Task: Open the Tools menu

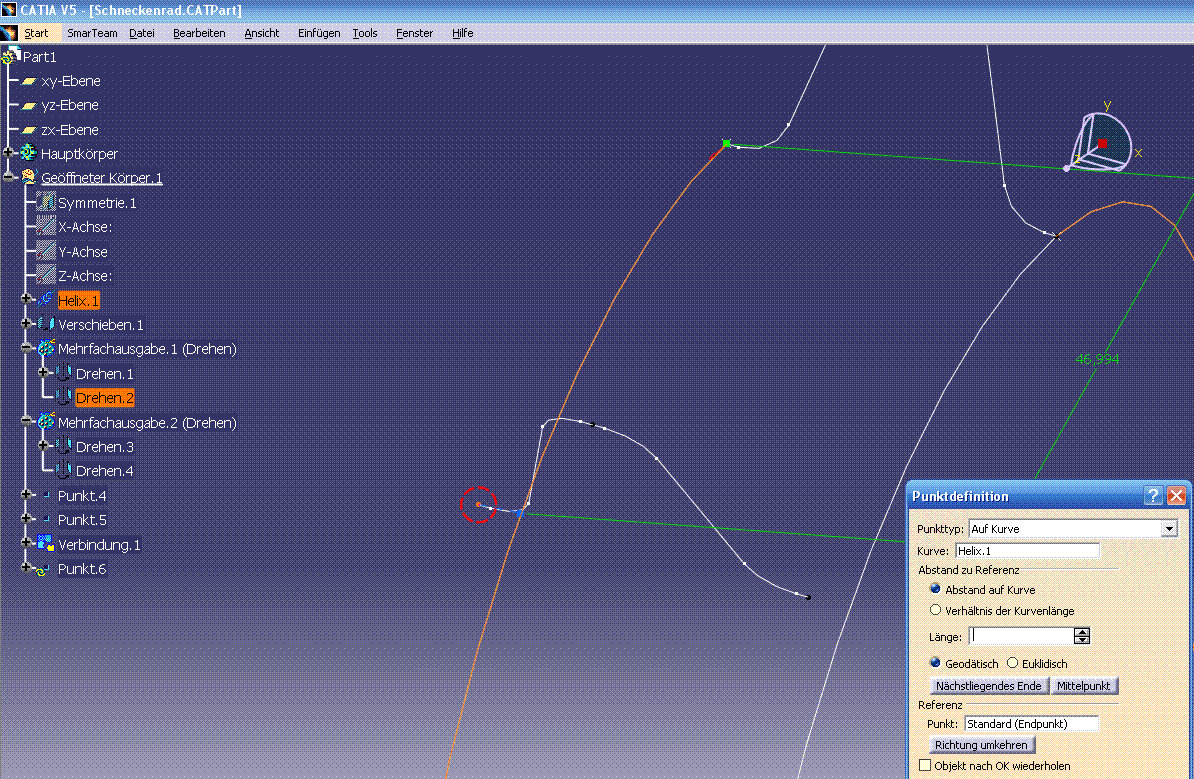Action: click(x=365, y=34)
